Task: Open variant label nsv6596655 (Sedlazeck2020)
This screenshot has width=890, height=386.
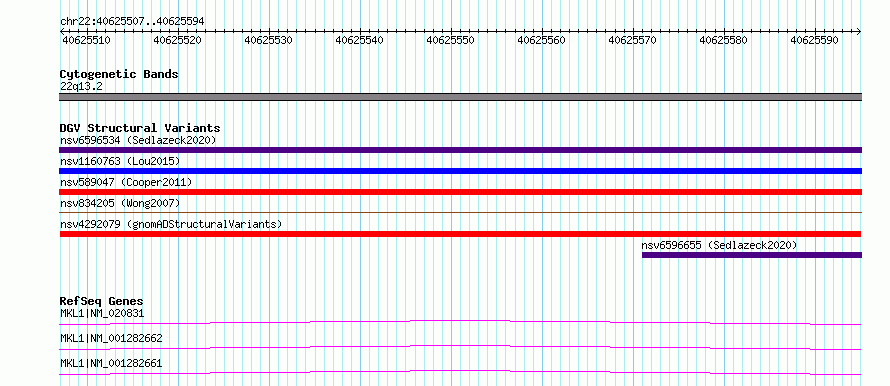Action: (720, 245)
